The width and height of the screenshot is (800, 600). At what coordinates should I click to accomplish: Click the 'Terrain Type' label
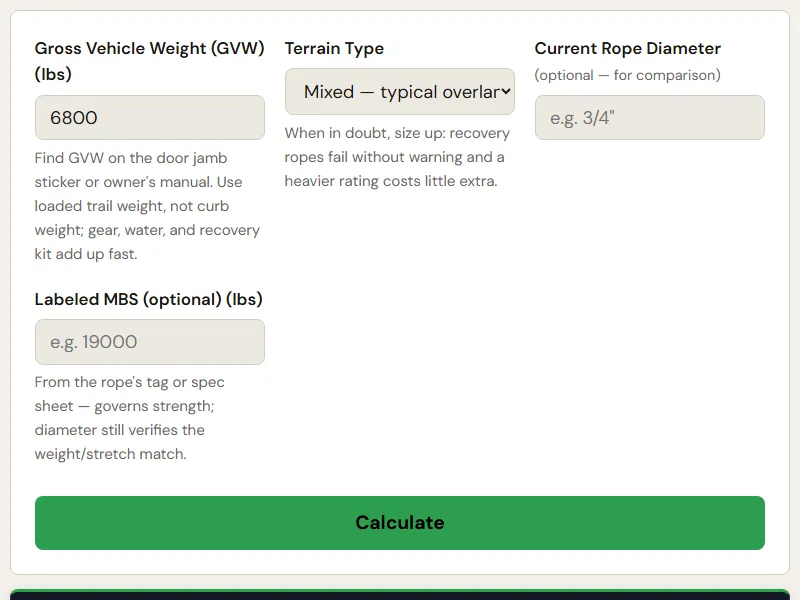tap(334, 48)
